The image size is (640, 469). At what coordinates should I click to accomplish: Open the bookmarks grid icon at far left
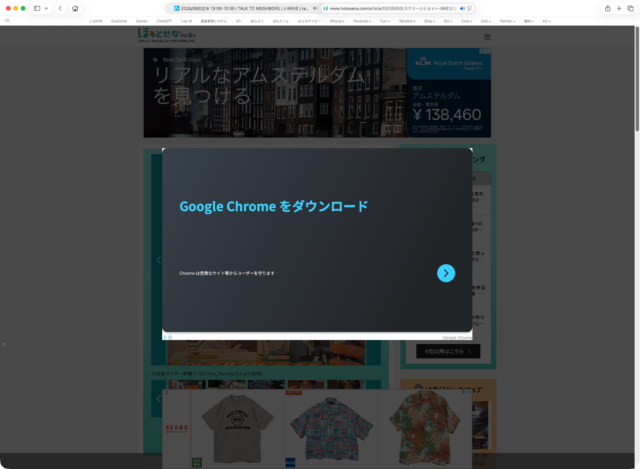coord(7,20)
